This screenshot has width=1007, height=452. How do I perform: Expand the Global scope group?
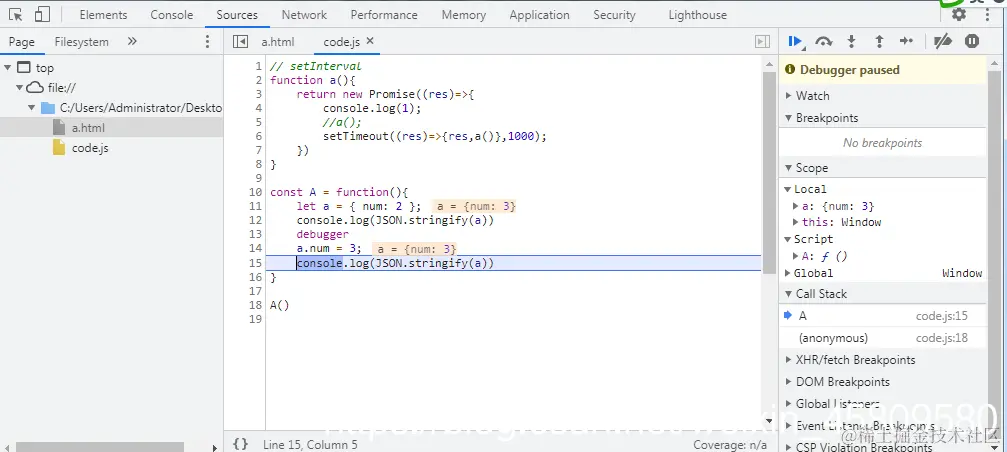pos(787,273)
